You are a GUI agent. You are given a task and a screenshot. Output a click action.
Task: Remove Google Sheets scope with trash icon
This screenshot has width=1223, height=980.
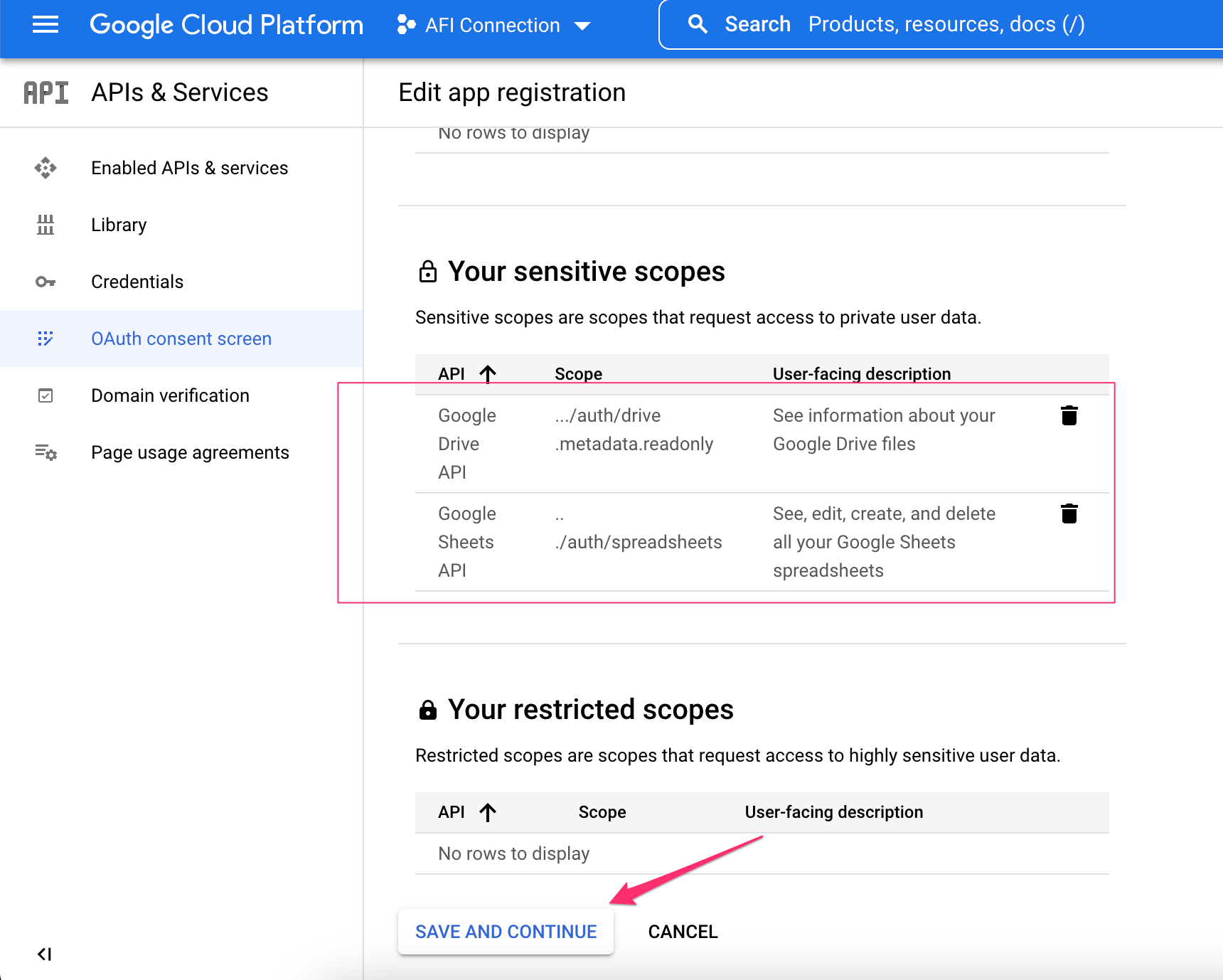pyautogui.click(x=1069, y=513)
